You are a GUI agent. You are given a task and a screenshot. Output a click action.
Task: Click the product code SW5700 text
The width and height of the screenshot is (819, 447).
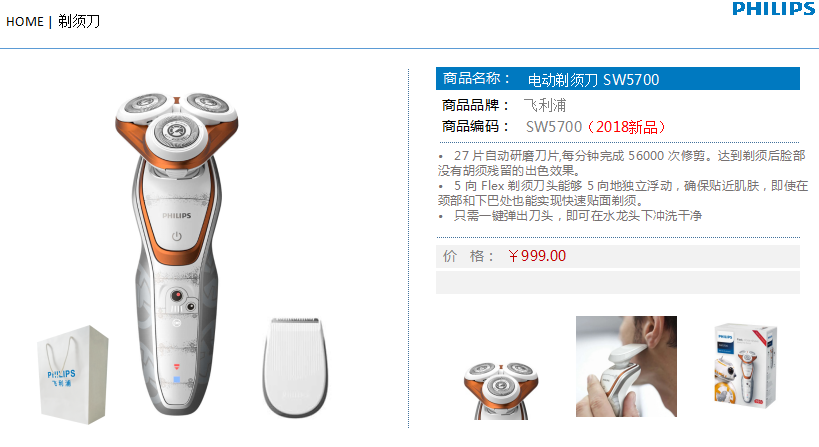pos(554,127)
